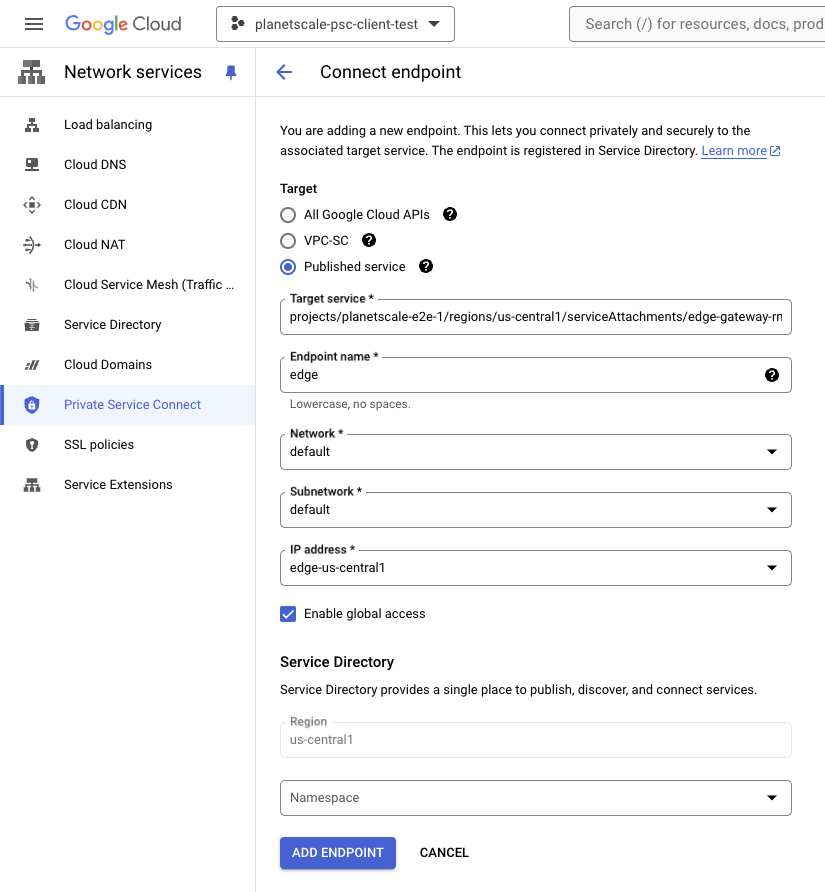
Task: Open the navigation menu hamburger icon
Action: point(28,23)
